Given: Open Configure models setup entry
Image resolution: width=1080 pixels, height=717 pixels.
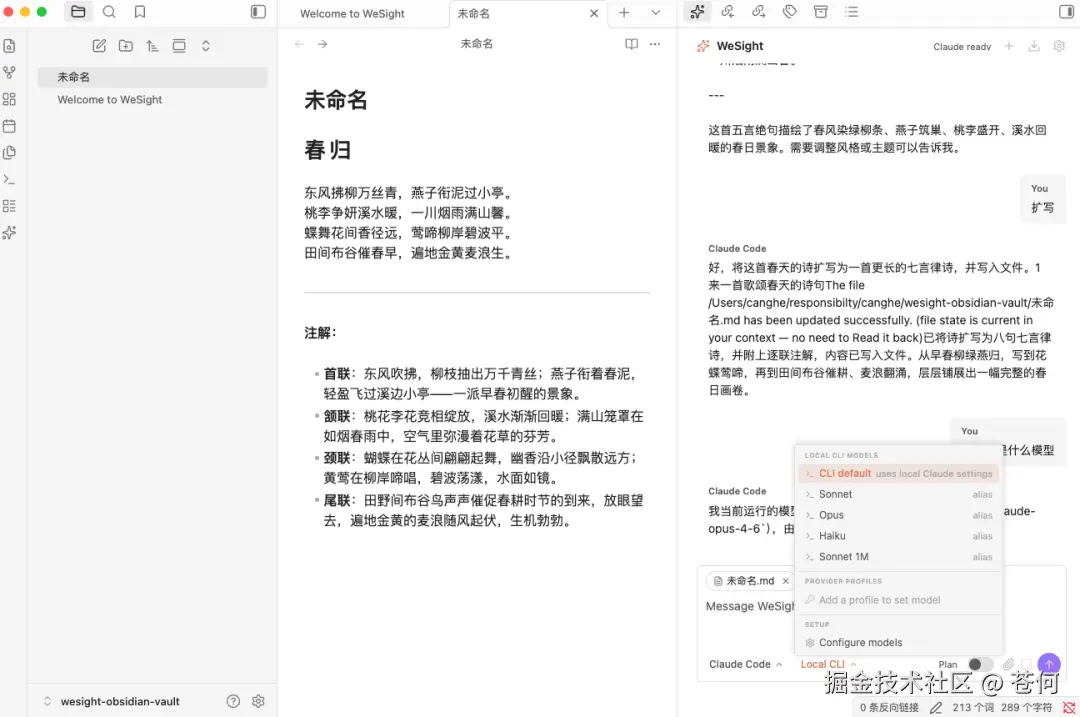Looking at the screenshot, I should pyautogui.click(x=898, y=643).
